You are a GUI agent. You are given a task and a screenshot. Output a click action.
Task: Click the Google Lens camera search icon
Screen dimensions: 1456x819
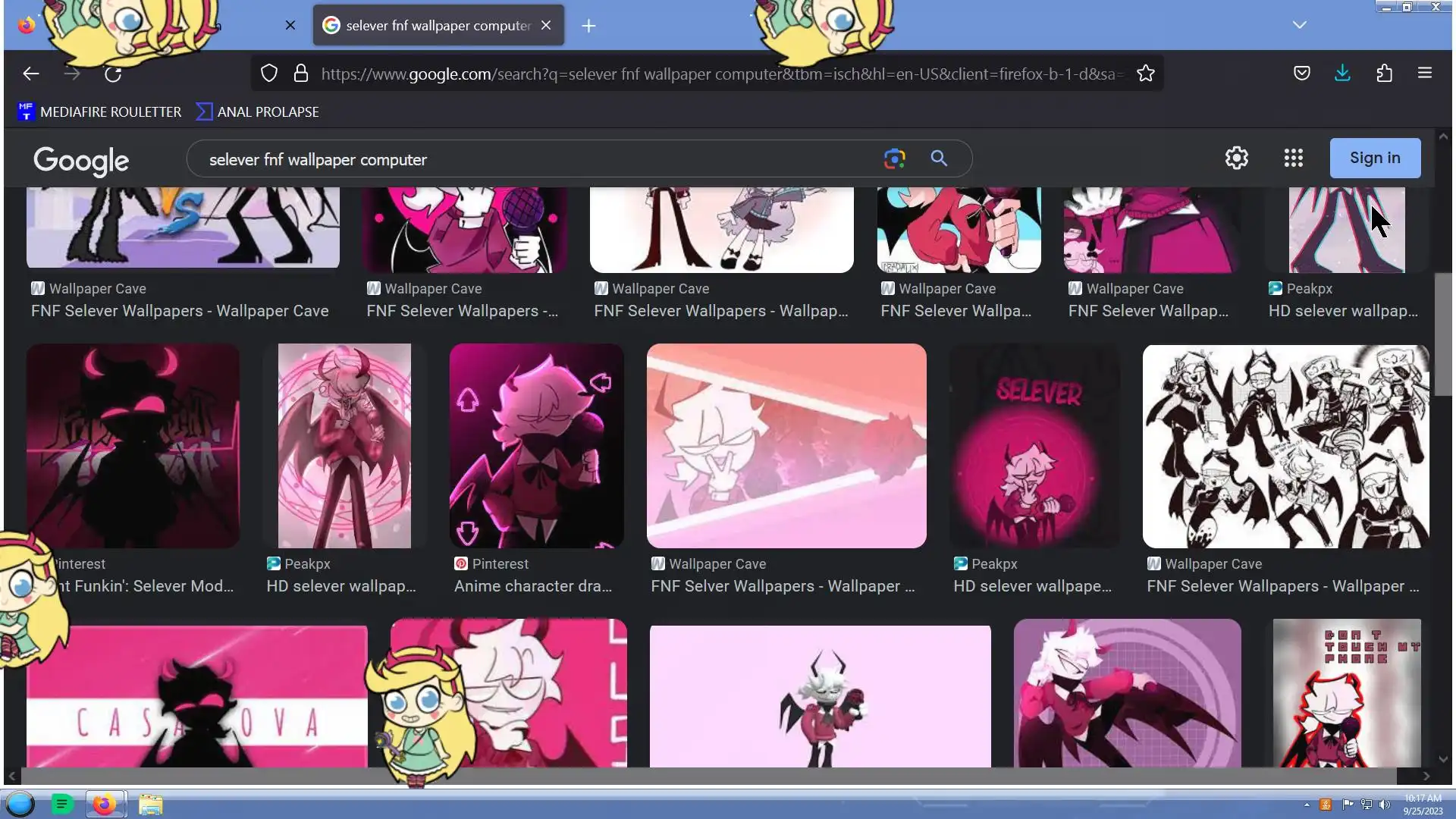[x=894, y=158]
